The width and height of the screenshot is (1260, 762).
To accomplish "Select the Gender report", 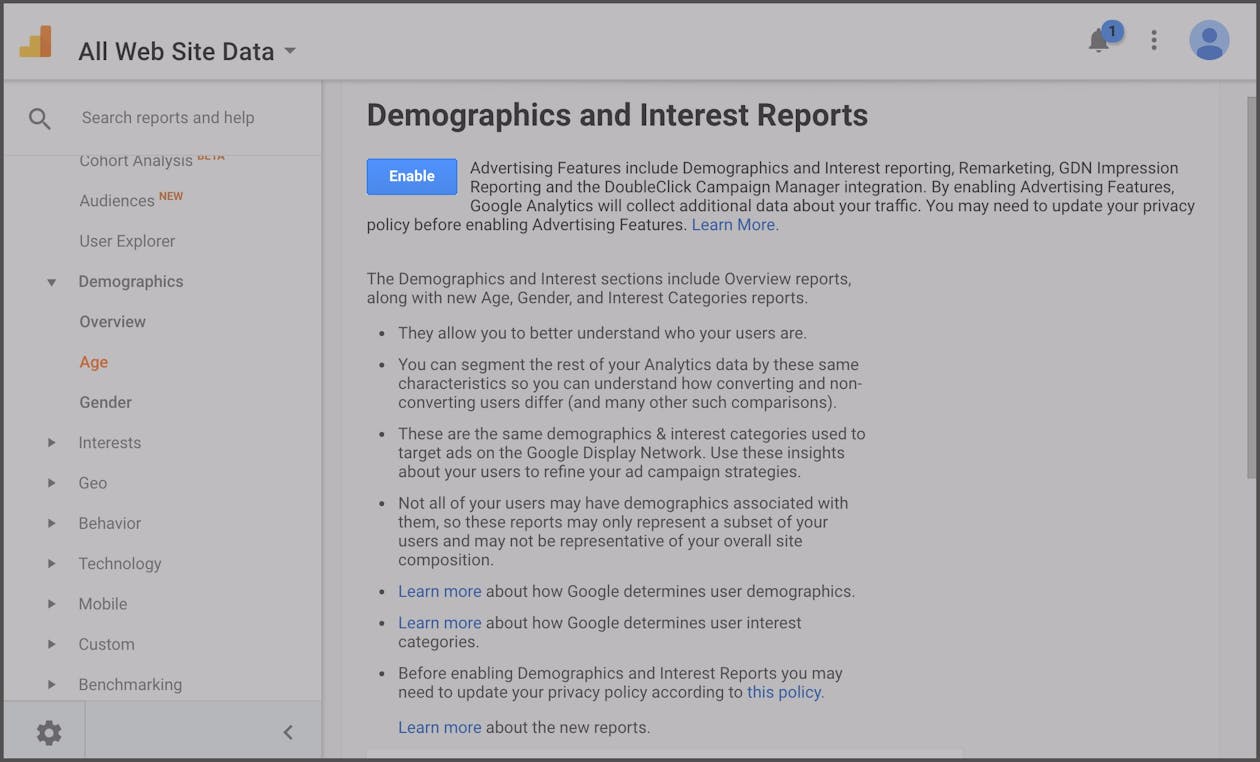I will [x=106, y=402].
